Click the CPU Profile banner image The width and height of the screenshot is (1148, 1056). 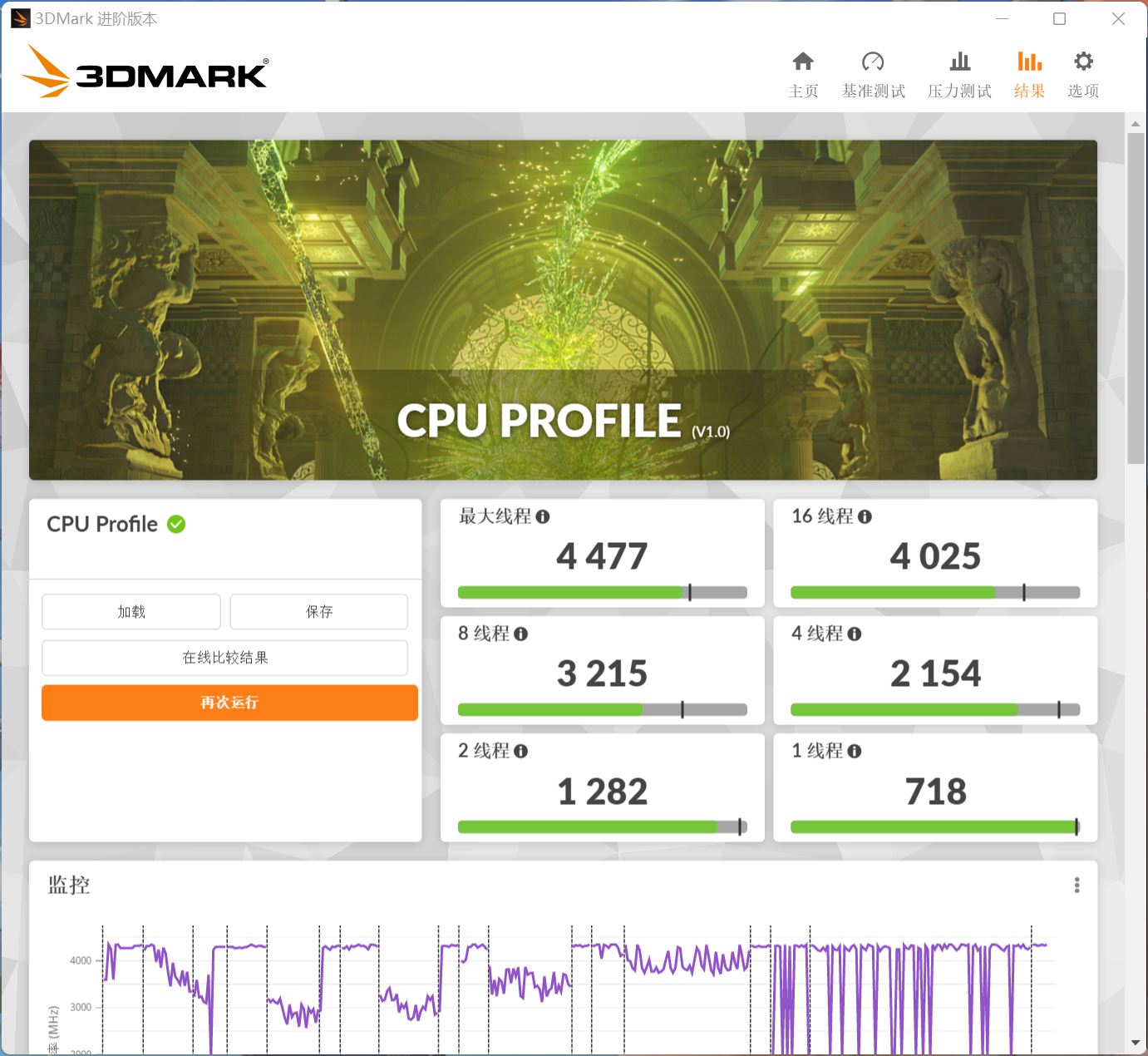(x=563, y=310)
